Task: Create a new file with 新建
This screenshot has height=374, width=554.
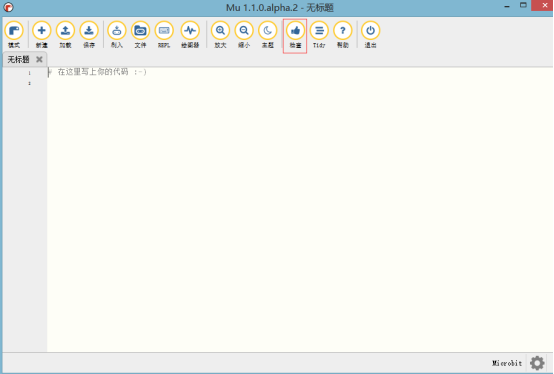Action: tap(41, 34)
